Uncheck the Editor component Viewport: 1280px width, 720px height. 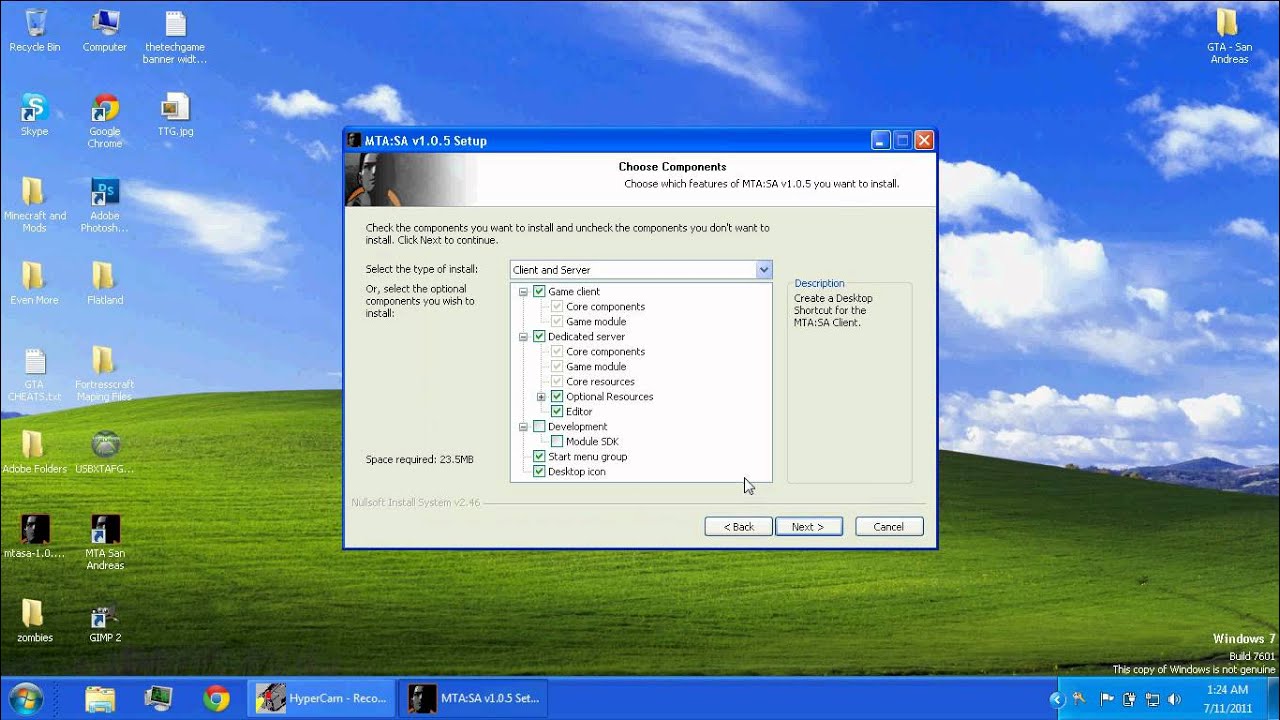557,412
